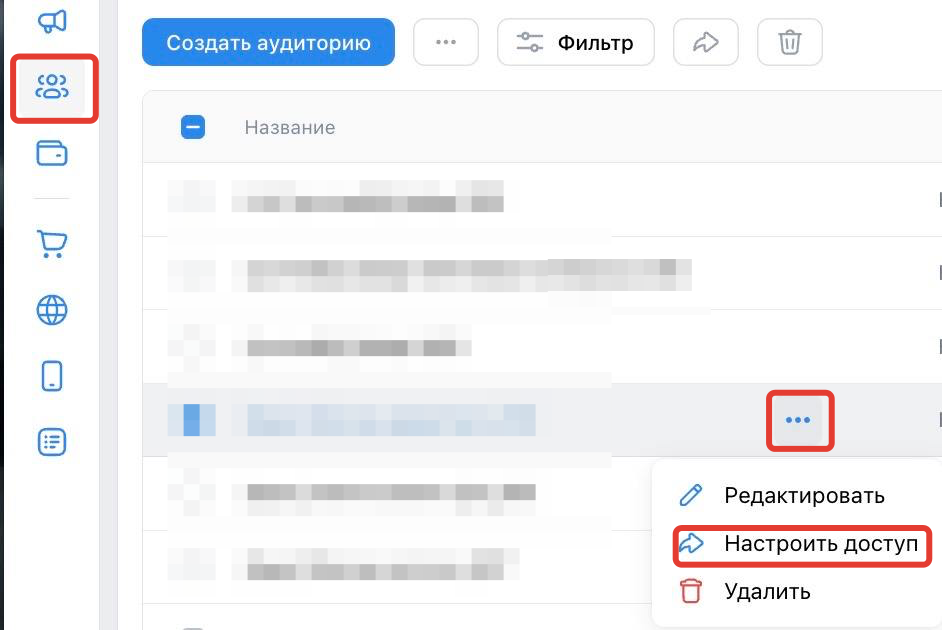Image resolution: width=942 pixels, height=630 pixels.
Task: Choose Удалить in the context menu
Action: [745, 592]
